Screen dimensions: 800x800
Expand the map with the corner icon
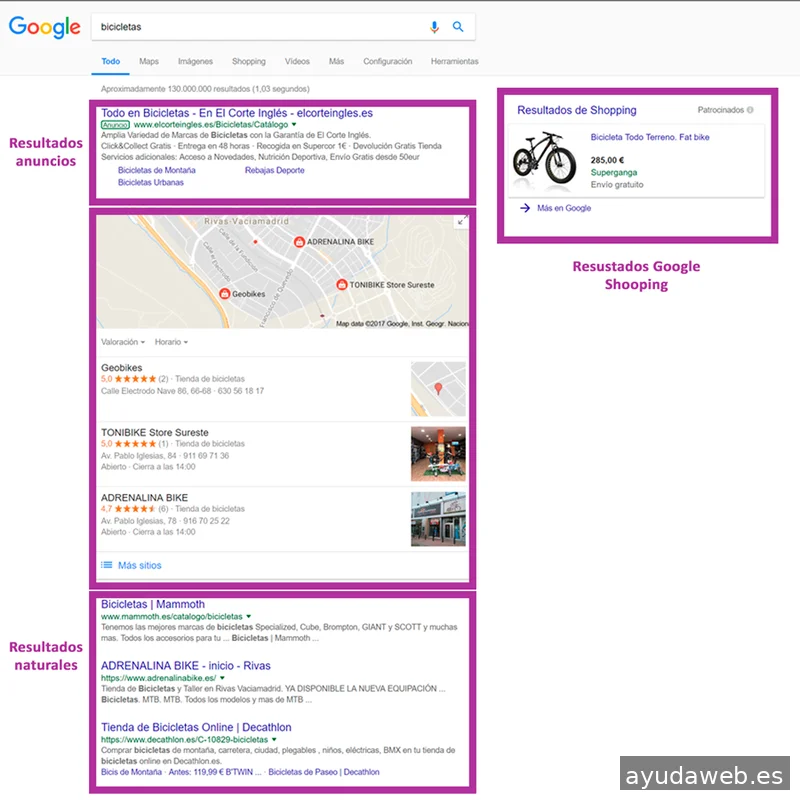[x=461, y=221]
